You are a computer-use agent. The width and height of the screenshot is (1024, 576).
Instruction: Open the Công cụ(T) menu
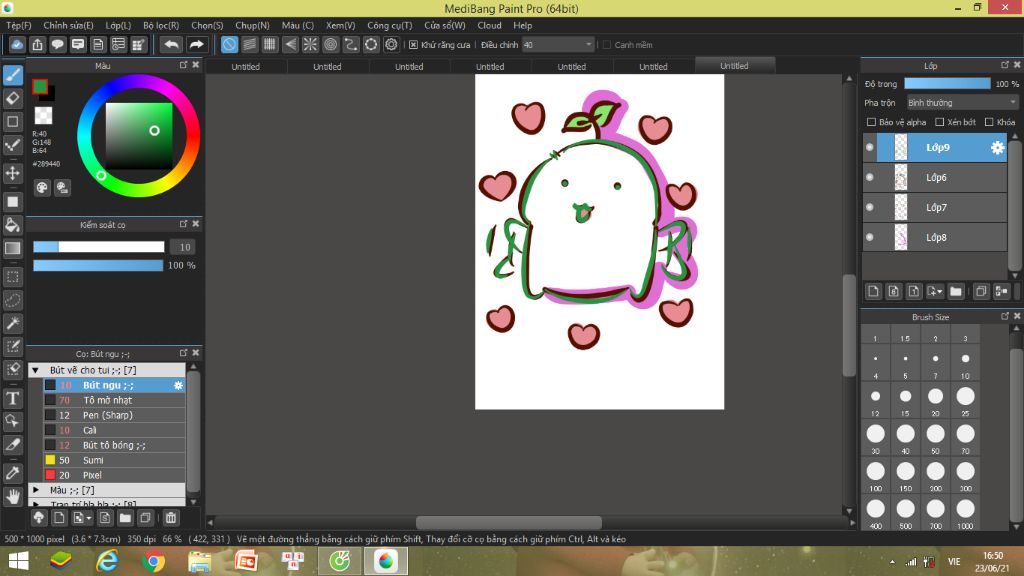[390, 25]
